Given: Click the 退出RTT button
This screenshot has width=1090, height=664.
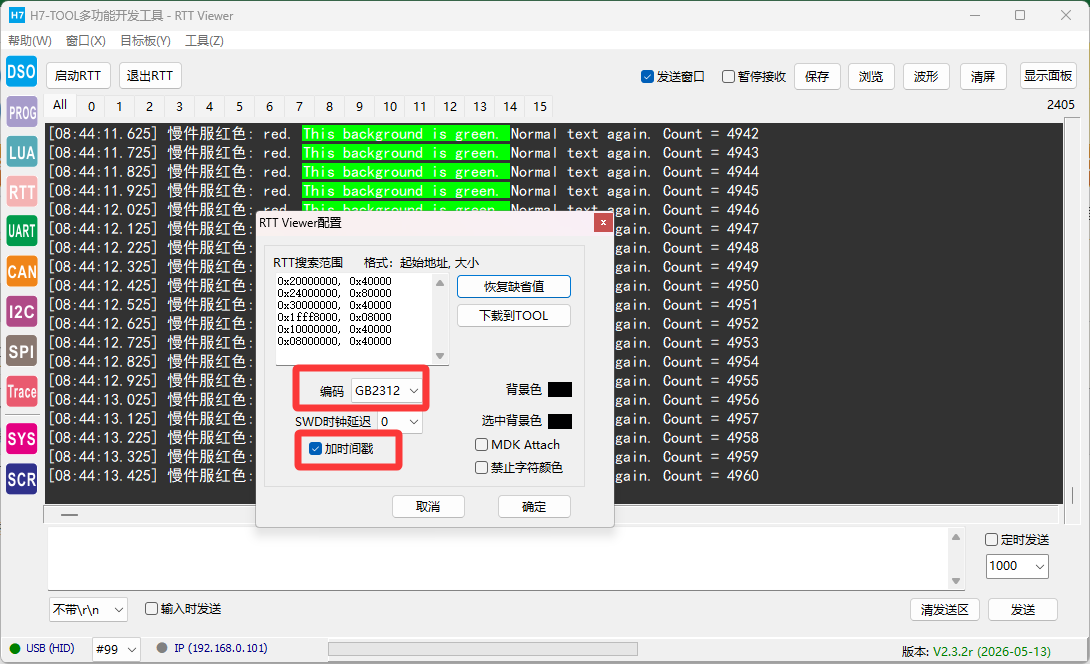Looking at the screenshot, I should pyautogui.click(x=150, y=76).
